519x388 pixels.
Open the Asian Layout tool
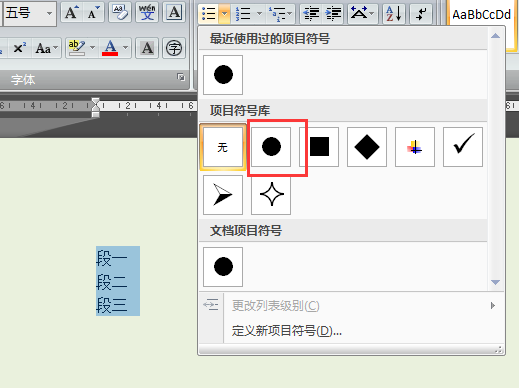(358, 14)
